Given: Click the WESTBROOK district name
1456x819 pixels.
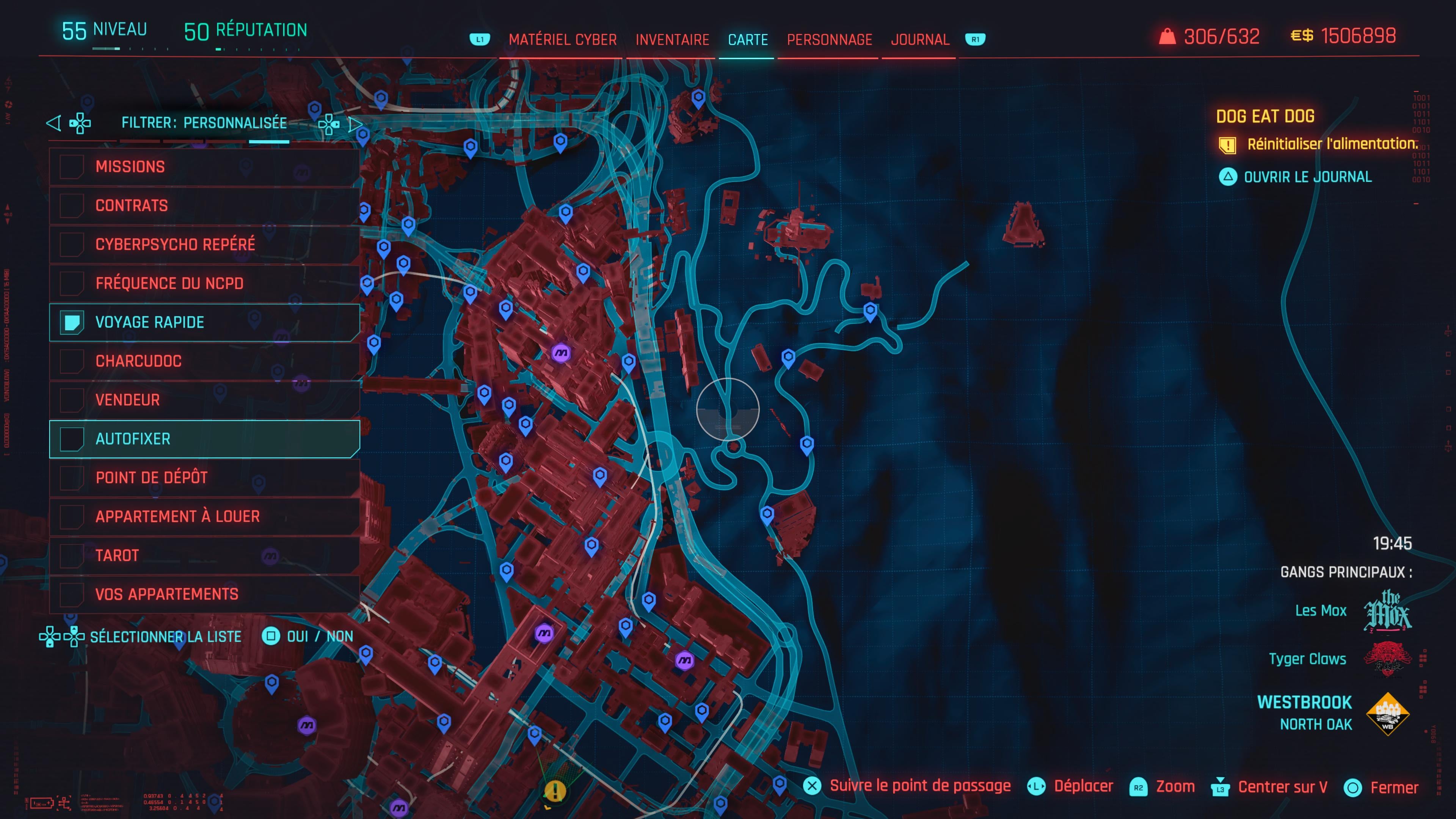Looking at the screenshot, I should tap(1304, 703).
